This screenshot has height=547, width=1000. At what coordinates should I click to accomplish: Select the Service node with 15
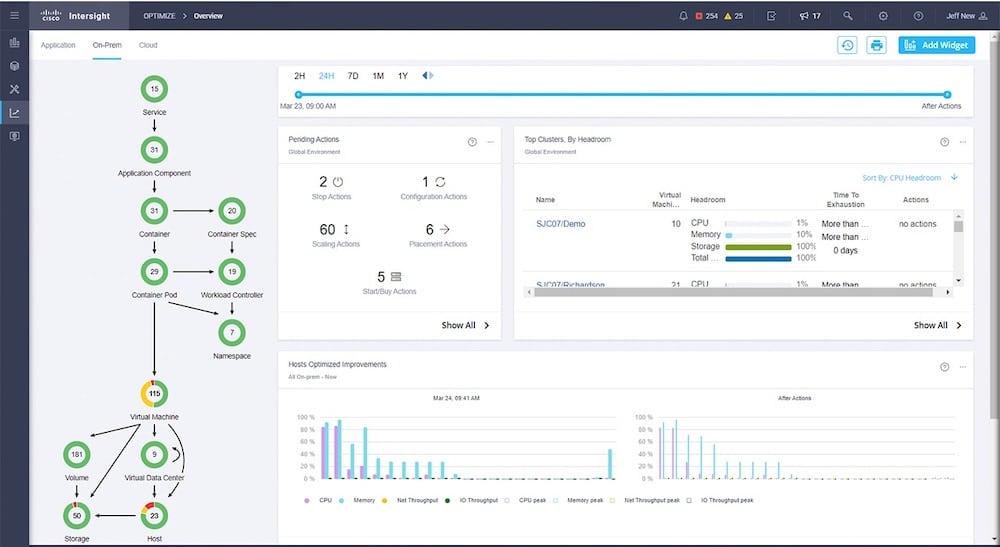point(154,89)
